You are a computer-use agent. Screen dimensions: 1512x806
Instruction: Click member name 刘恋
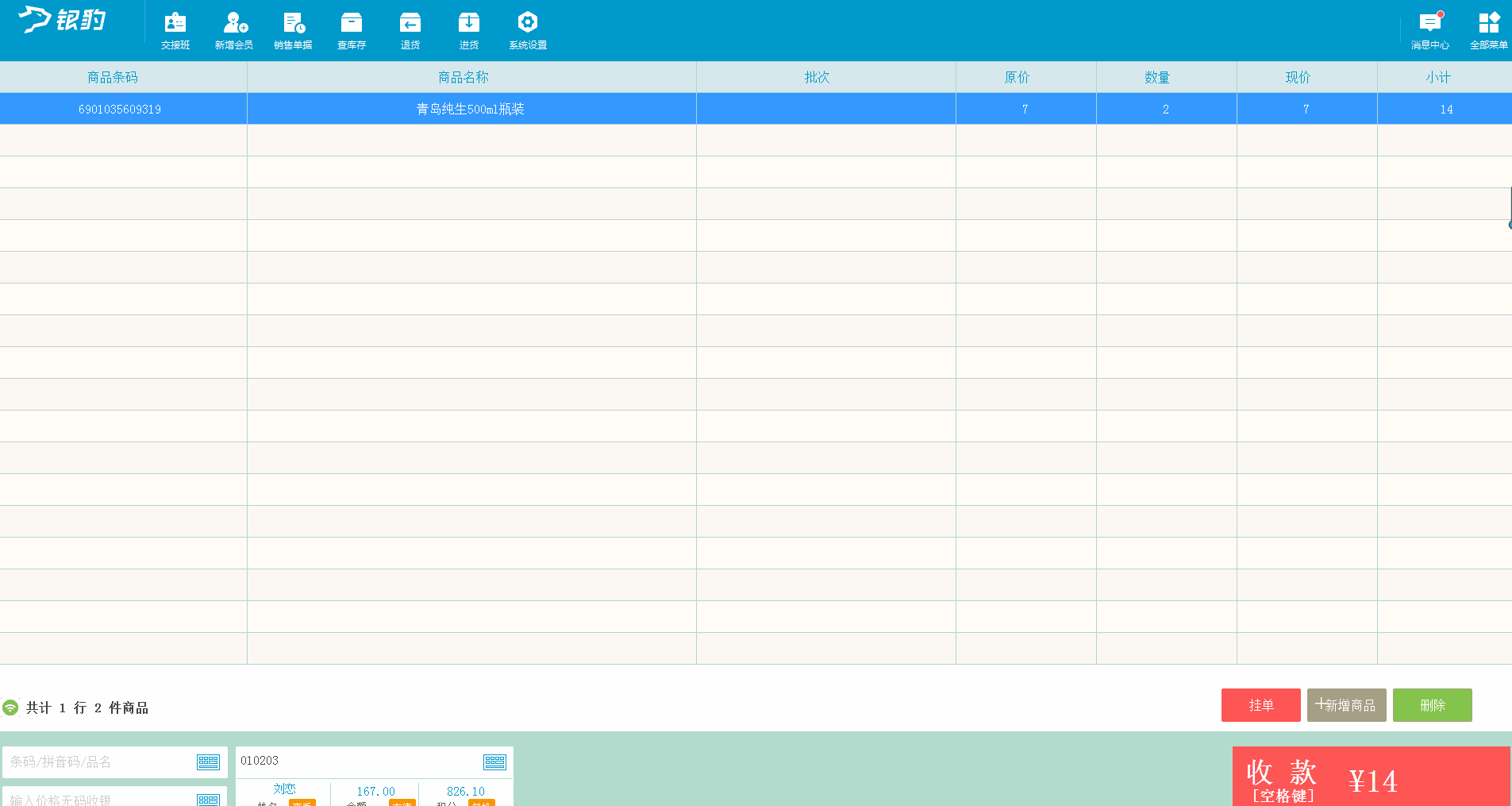pyautogui.click(x=284, y=789)
